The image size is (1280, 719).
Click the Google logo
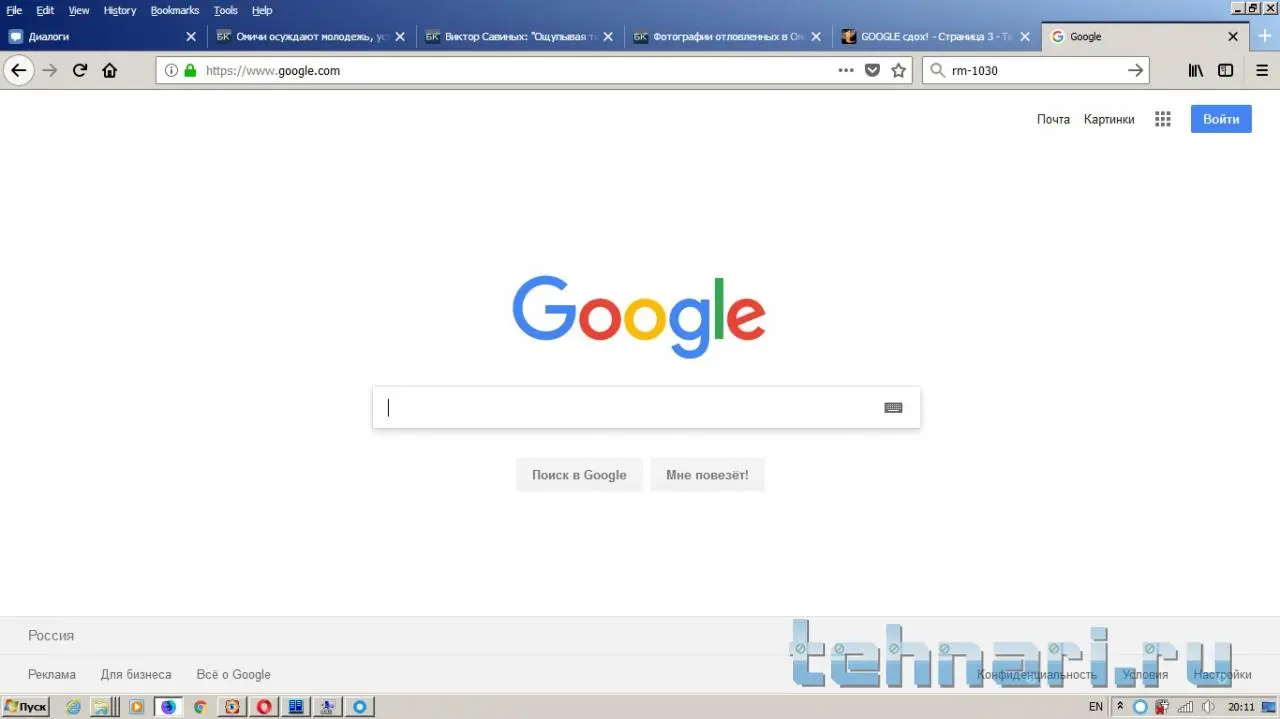click(x=639, y=315)
